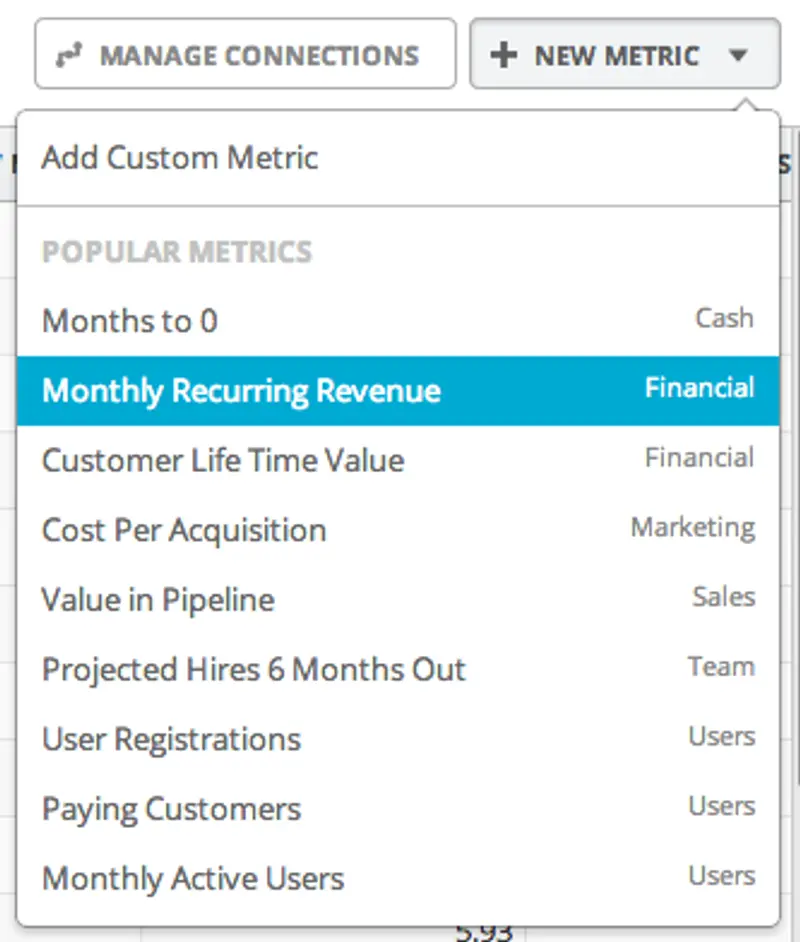Collapse the New Metric dropdown arrow

738,55
